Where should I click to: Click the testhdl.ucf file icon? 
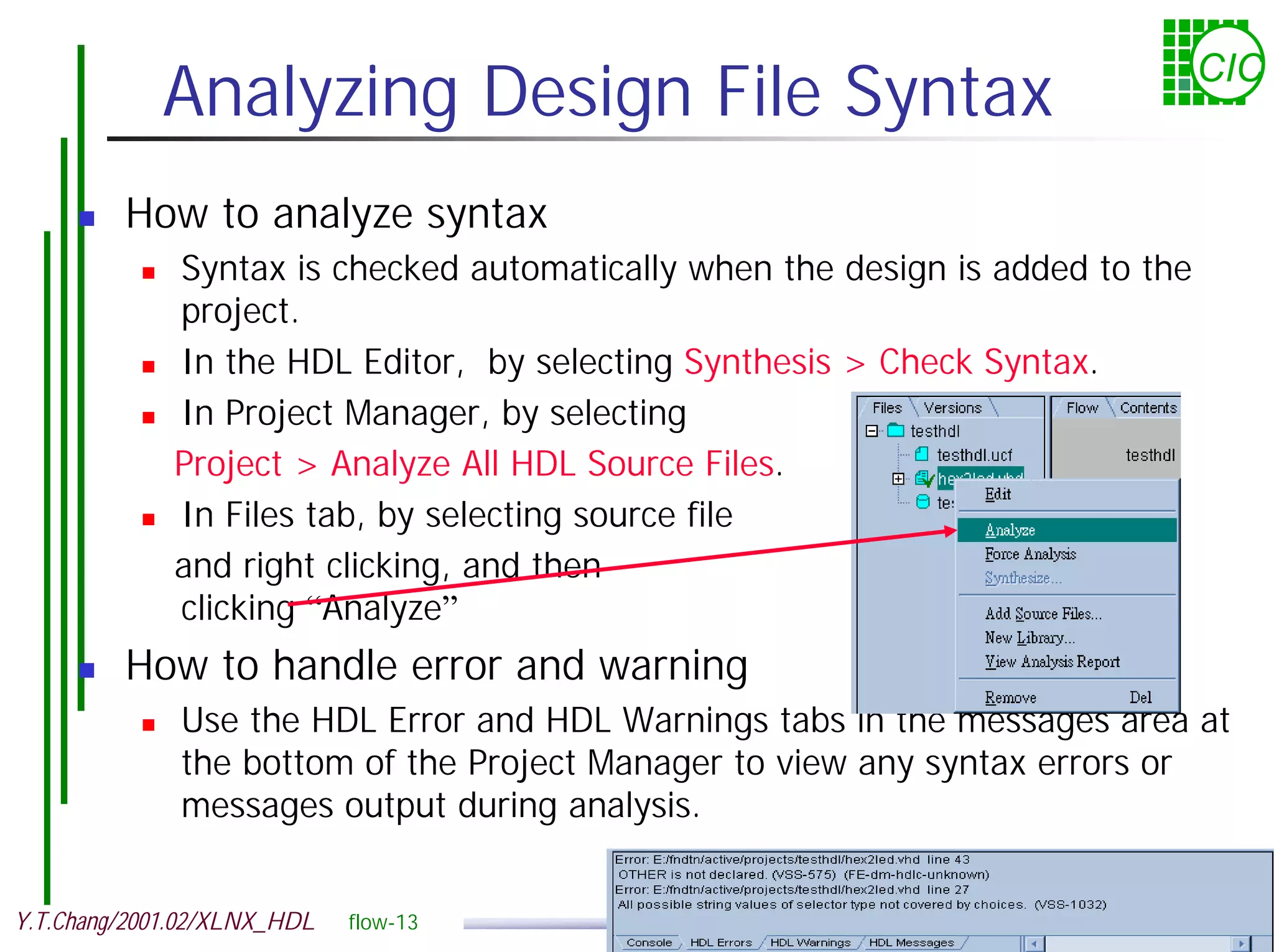(x=922, y=454)
